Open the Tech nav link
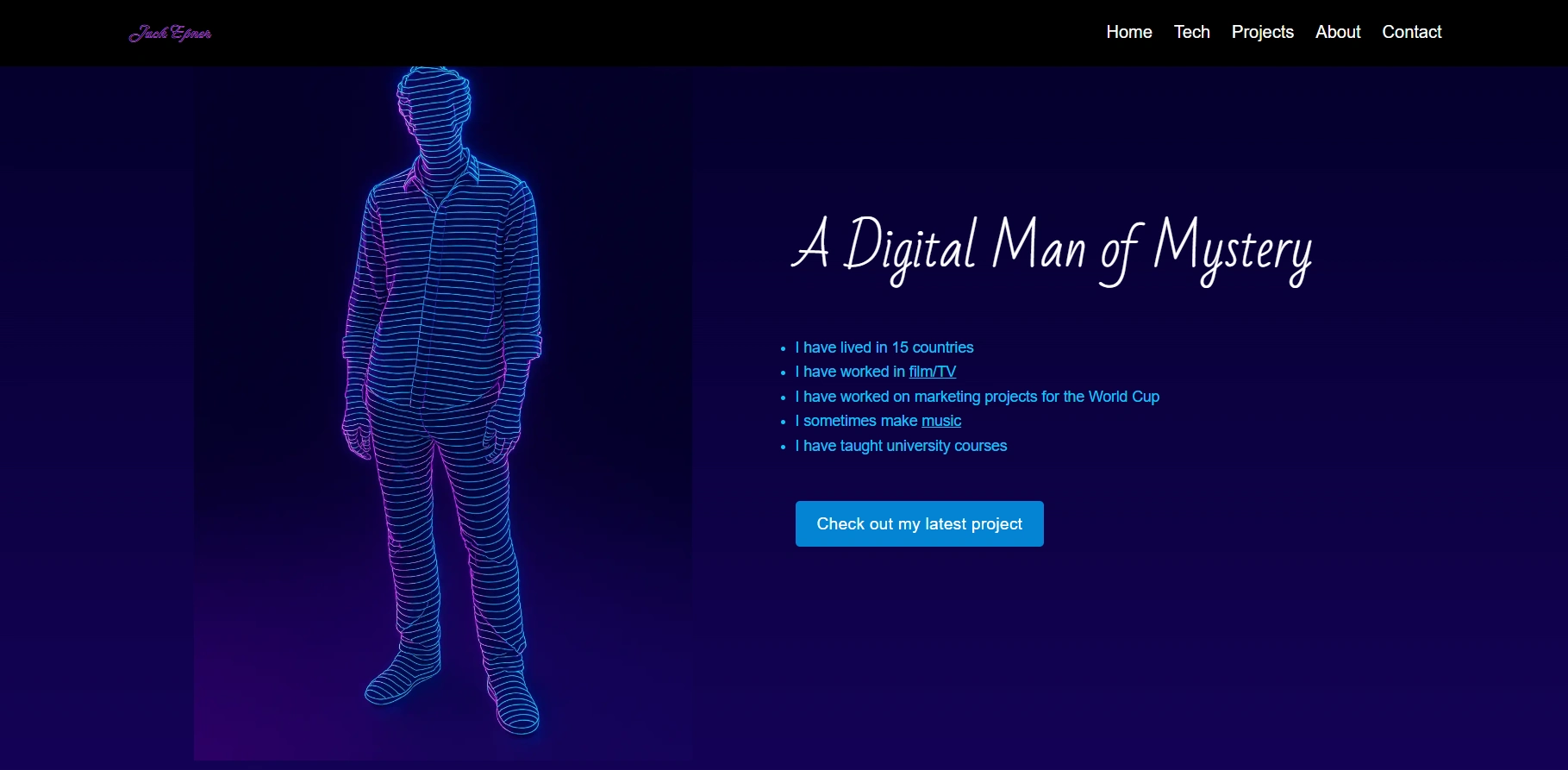Viewport: 1568px width, 770px height. 1192,32
